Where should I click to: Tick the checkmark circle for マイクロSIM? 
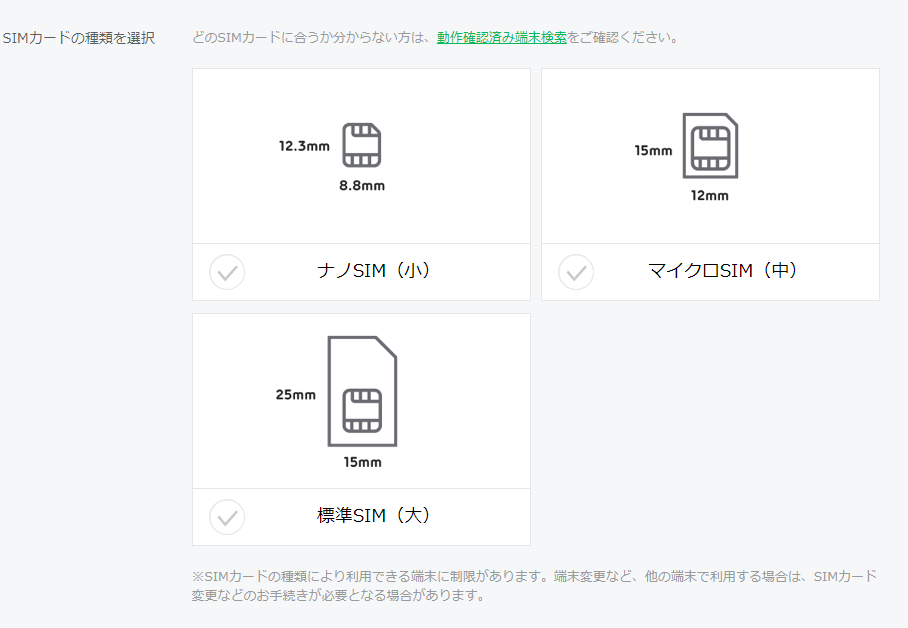pyautogui.click(x=576, y=272)
